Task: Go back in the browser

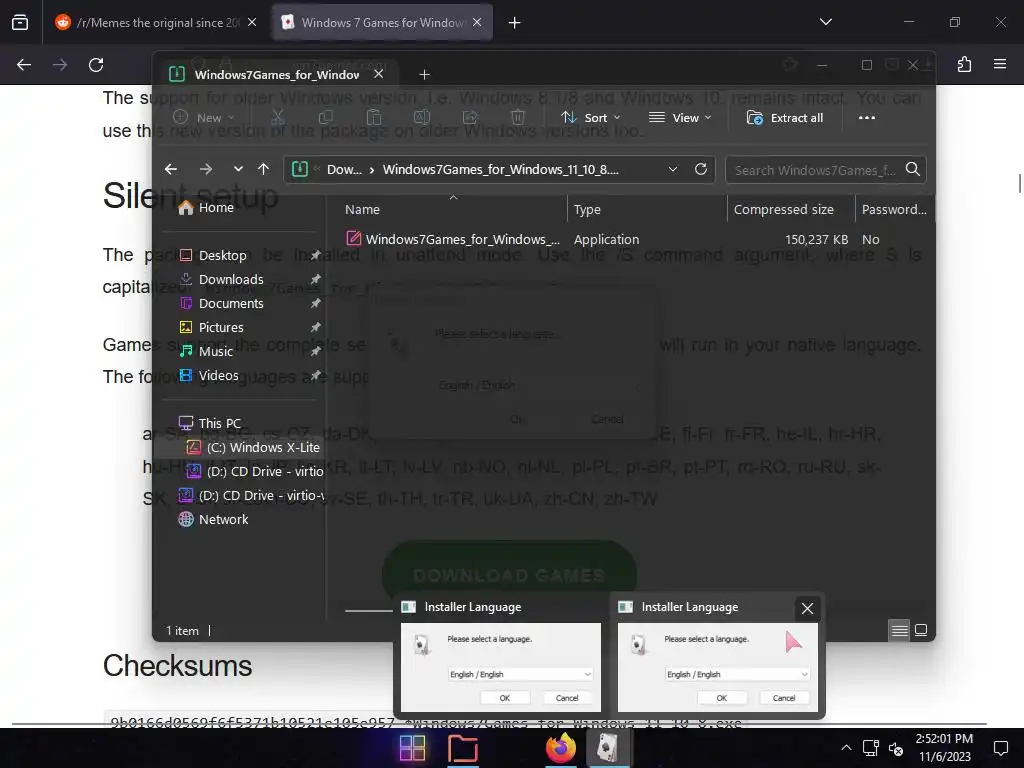Action: click(x=24, y=65)
